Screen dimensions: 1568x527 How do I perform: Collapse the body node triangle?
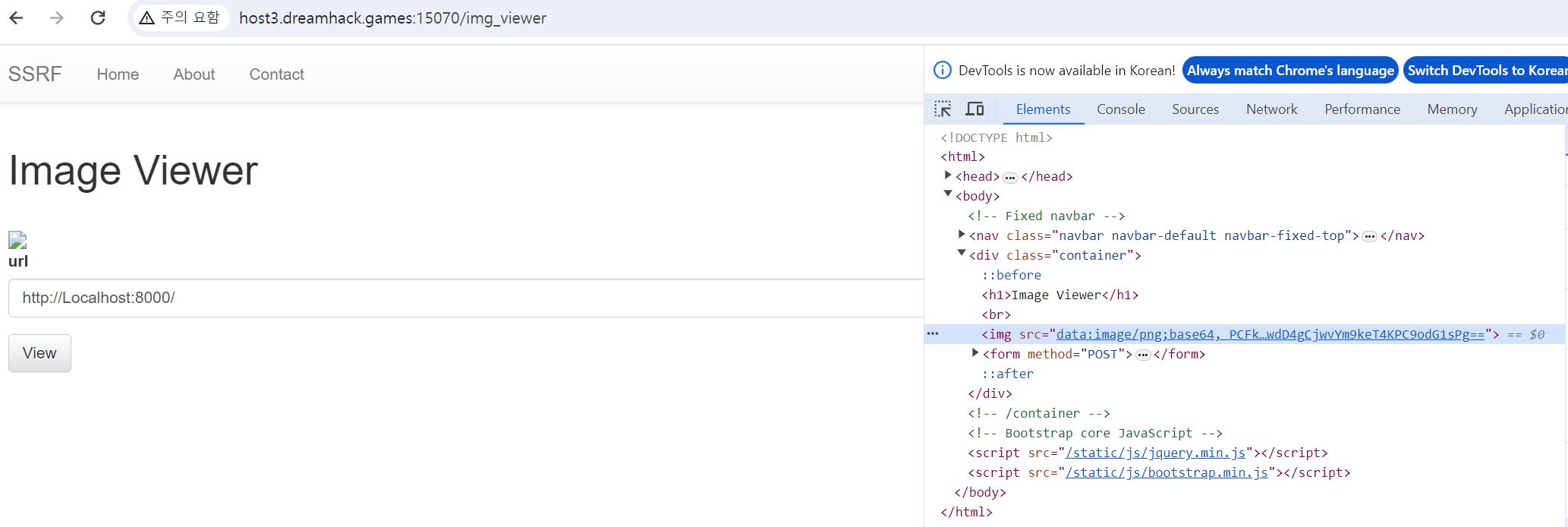pyautogui.click(x=947, y=194)
